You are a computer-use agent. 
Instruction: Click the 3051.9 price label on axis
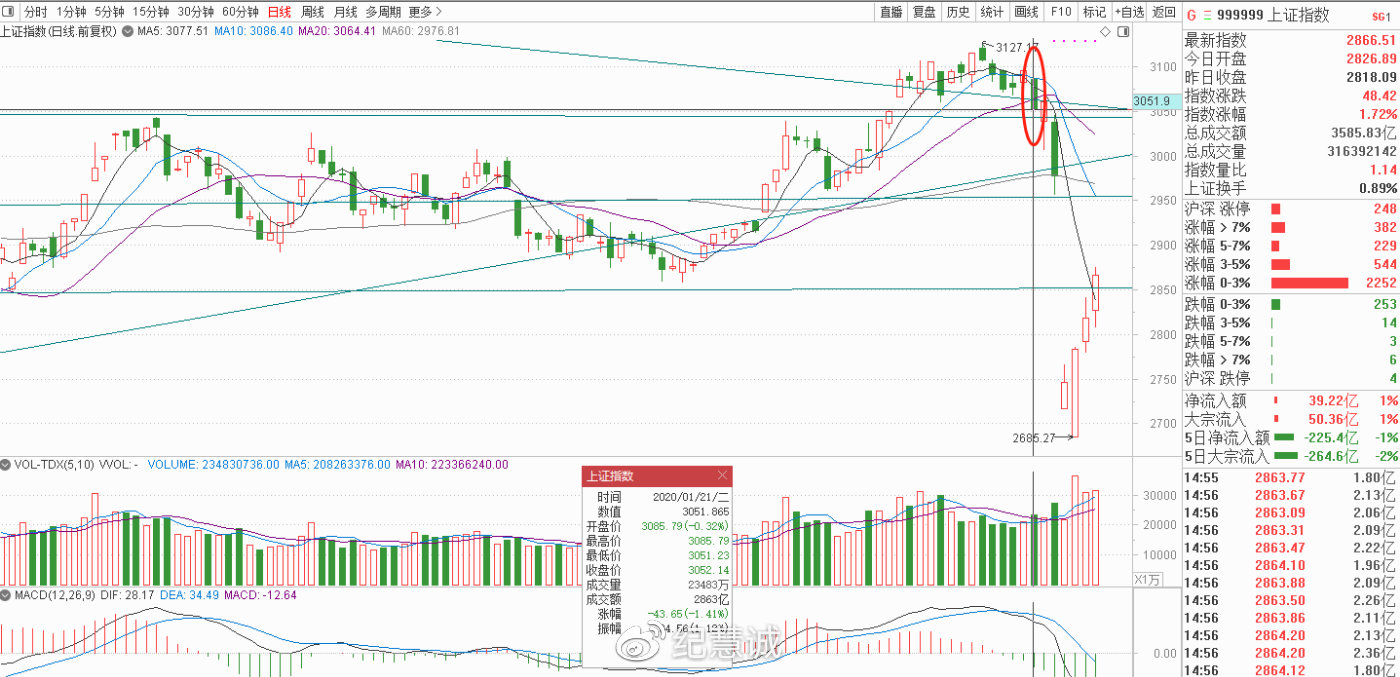click(x=1152, y=101)
